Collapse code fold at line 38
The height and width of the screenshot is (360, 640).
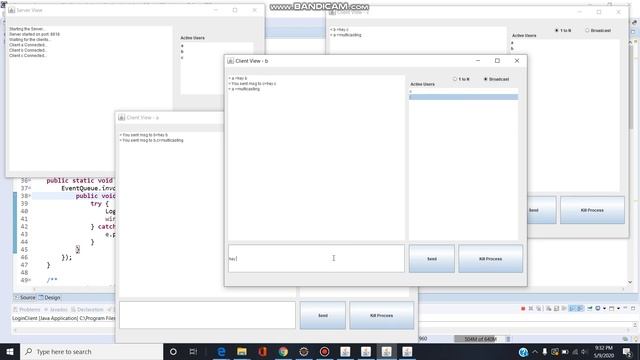tap(29, 196)
